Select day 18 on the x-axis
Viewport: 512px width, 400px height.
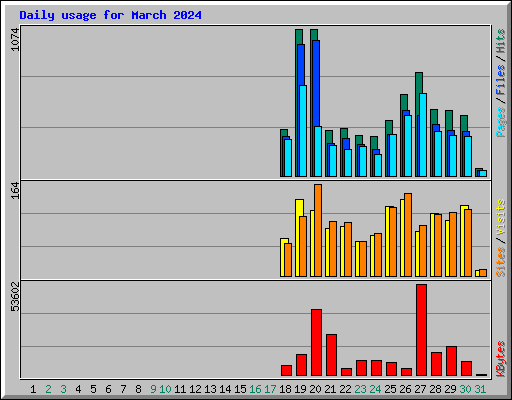285,389
